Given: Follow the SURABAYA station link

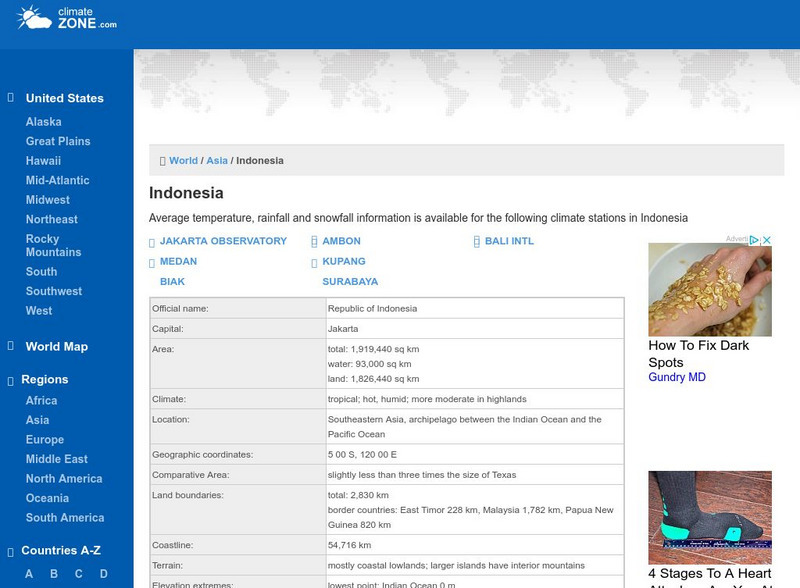Looking at the screenshot, I should click(x=348, y=281).
